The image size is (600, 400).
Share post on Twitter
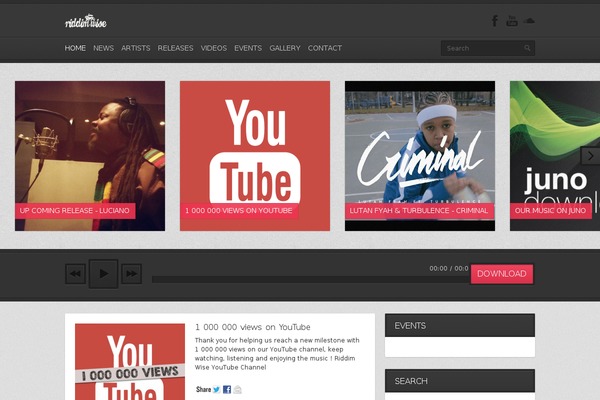point(216,389)
